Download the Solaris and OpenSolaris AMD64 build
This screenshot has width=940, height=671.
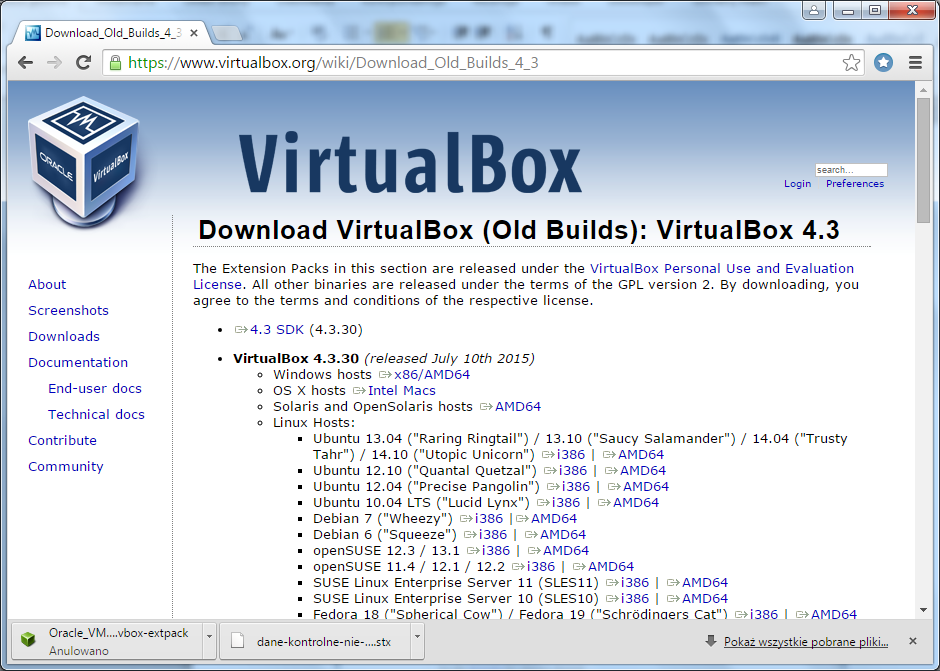518,407
